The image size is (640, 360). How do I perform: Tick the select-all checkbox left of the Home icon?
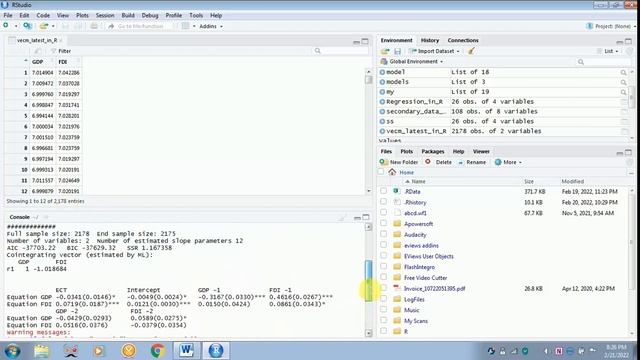(381, 172)
